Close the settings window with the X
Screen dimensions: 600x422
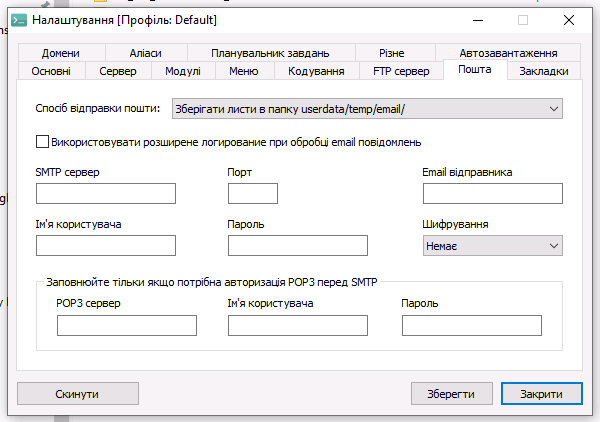568,19
